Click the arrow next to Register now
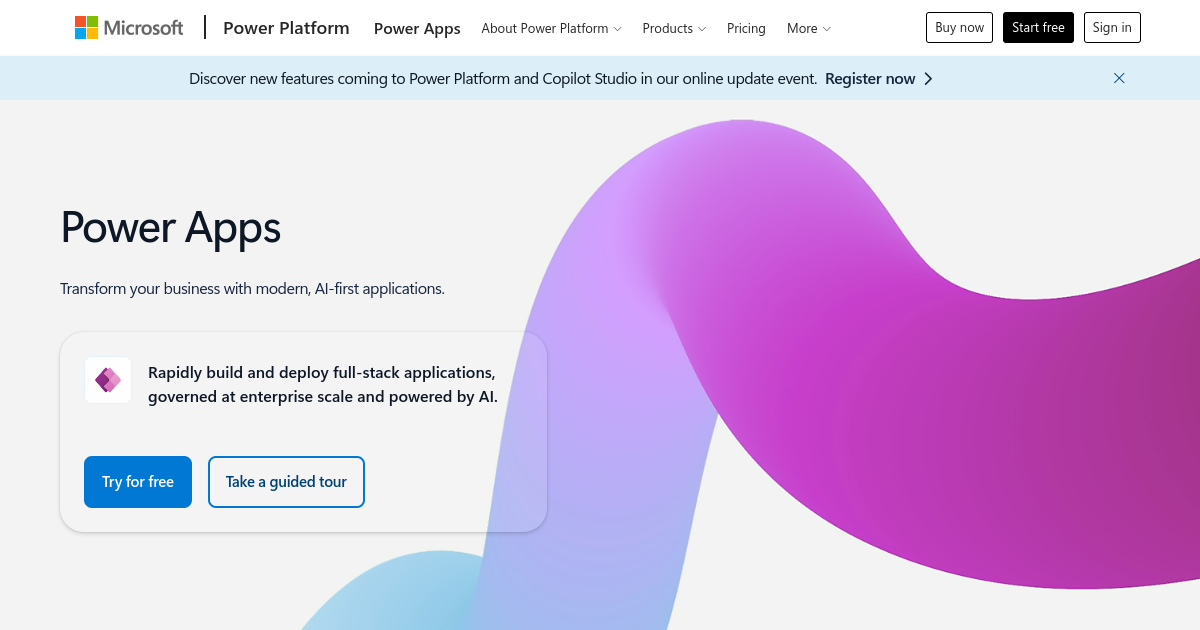The image size is (1200, 630). click(929, 79)
